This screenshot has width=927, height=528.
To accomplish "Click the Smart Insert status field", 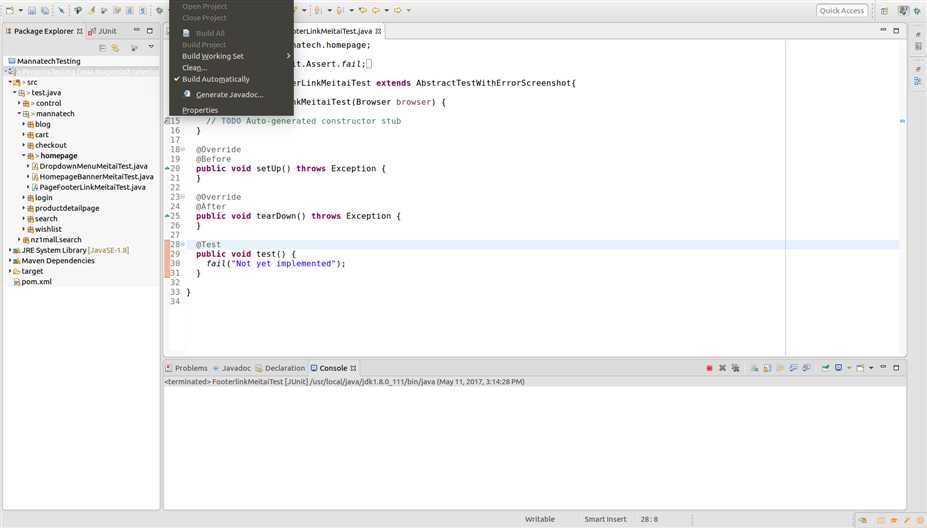I will point(605,519).
